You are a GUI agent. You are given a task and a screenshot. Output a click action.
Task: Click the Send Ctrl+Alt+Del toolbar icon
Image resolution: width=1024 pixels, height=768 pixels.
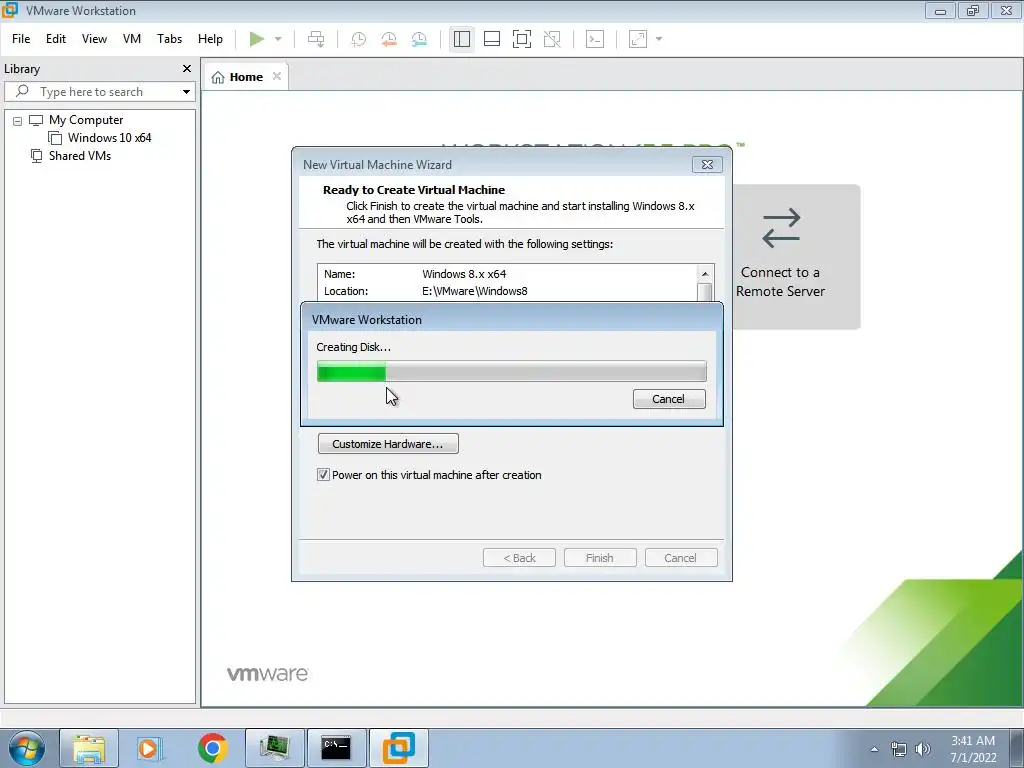point(316,39)
